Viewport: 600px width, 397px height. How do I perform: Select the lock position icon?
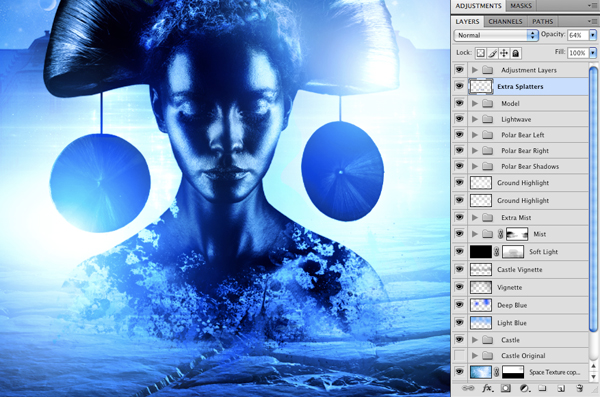[x=504, y=53]
